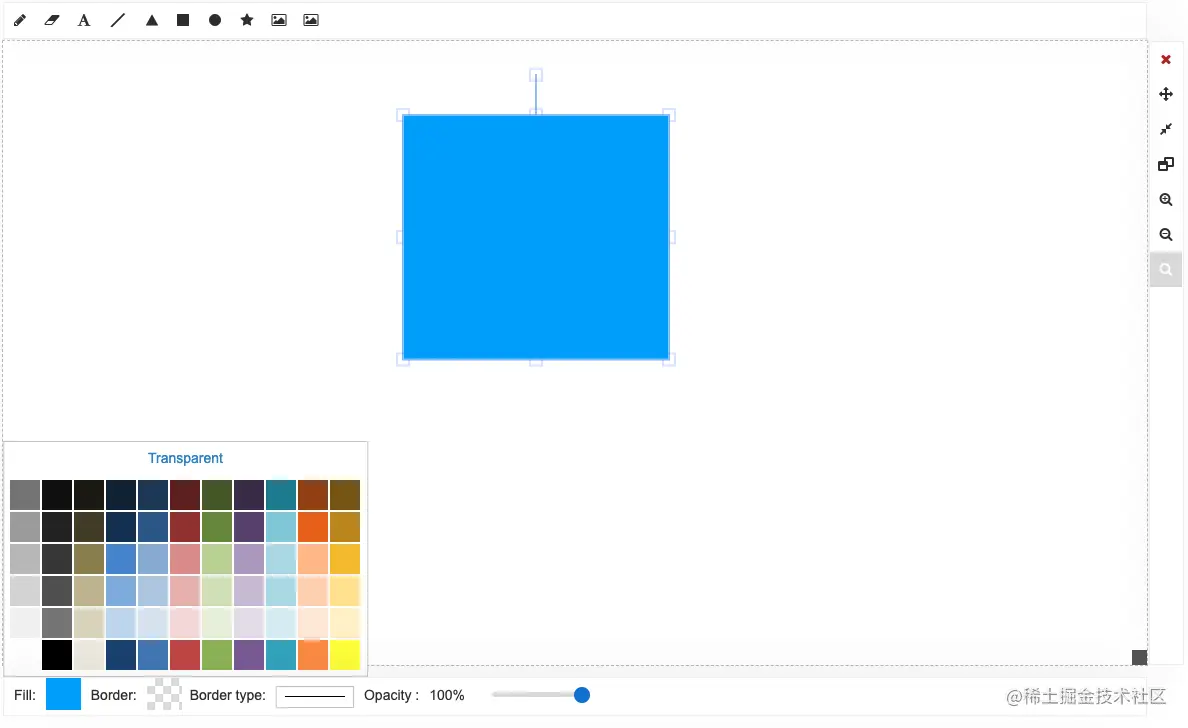Image resolution: width=1188 pixels, height=728 pixels.
Task: Activate the four-arrow move tool
Action: [x=1166, y=94]
